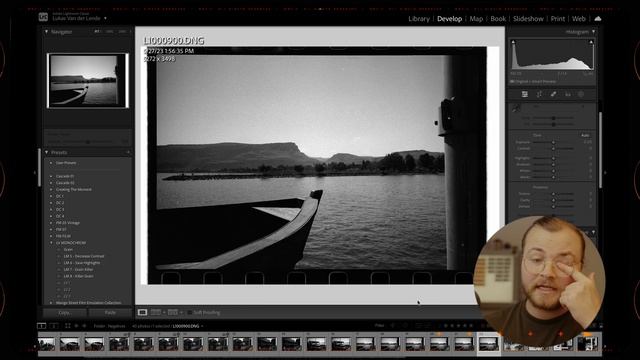Toggle the highlight clipping indicator in histogram

point(591,42)
